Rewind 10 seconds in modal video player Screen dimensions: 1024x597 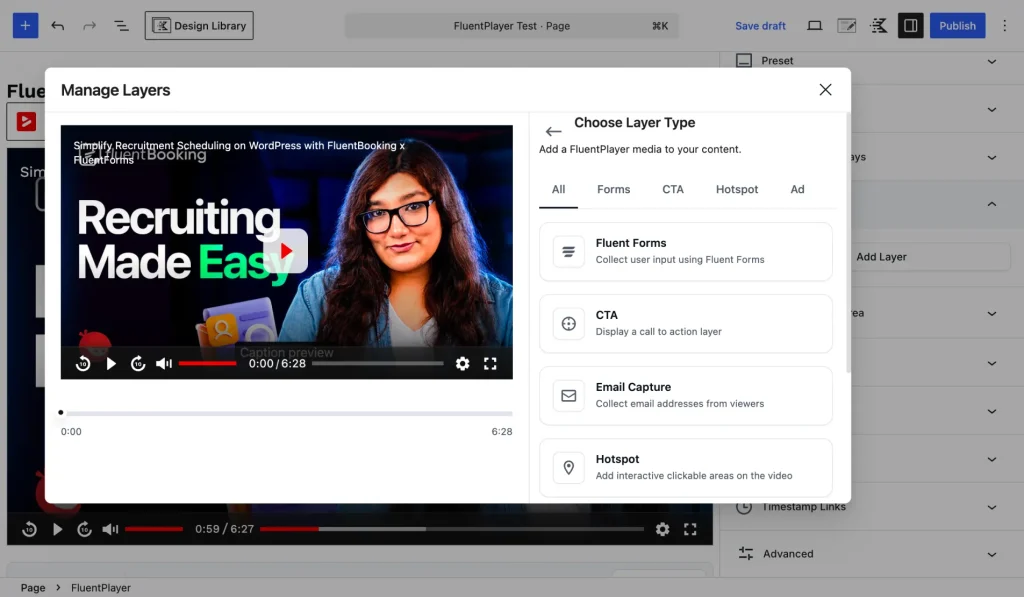pos(83,364)
